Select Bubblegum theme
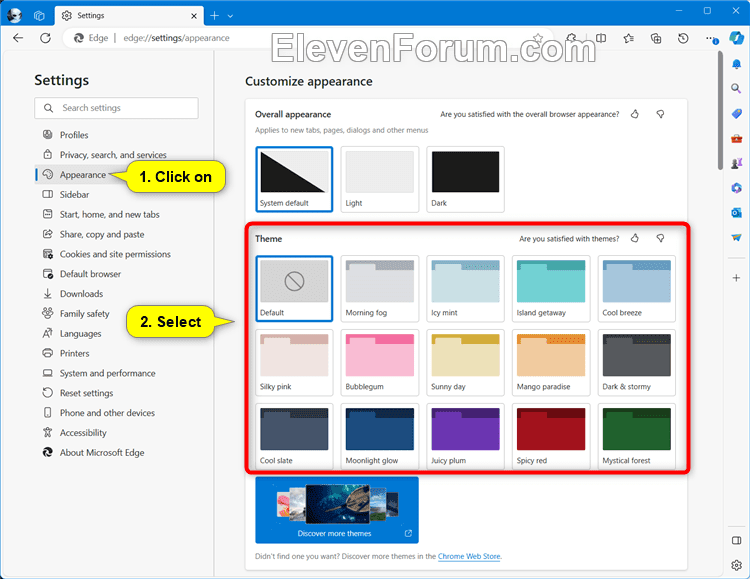The width and height of the screenshot is (750, 579). pos(380,362)
